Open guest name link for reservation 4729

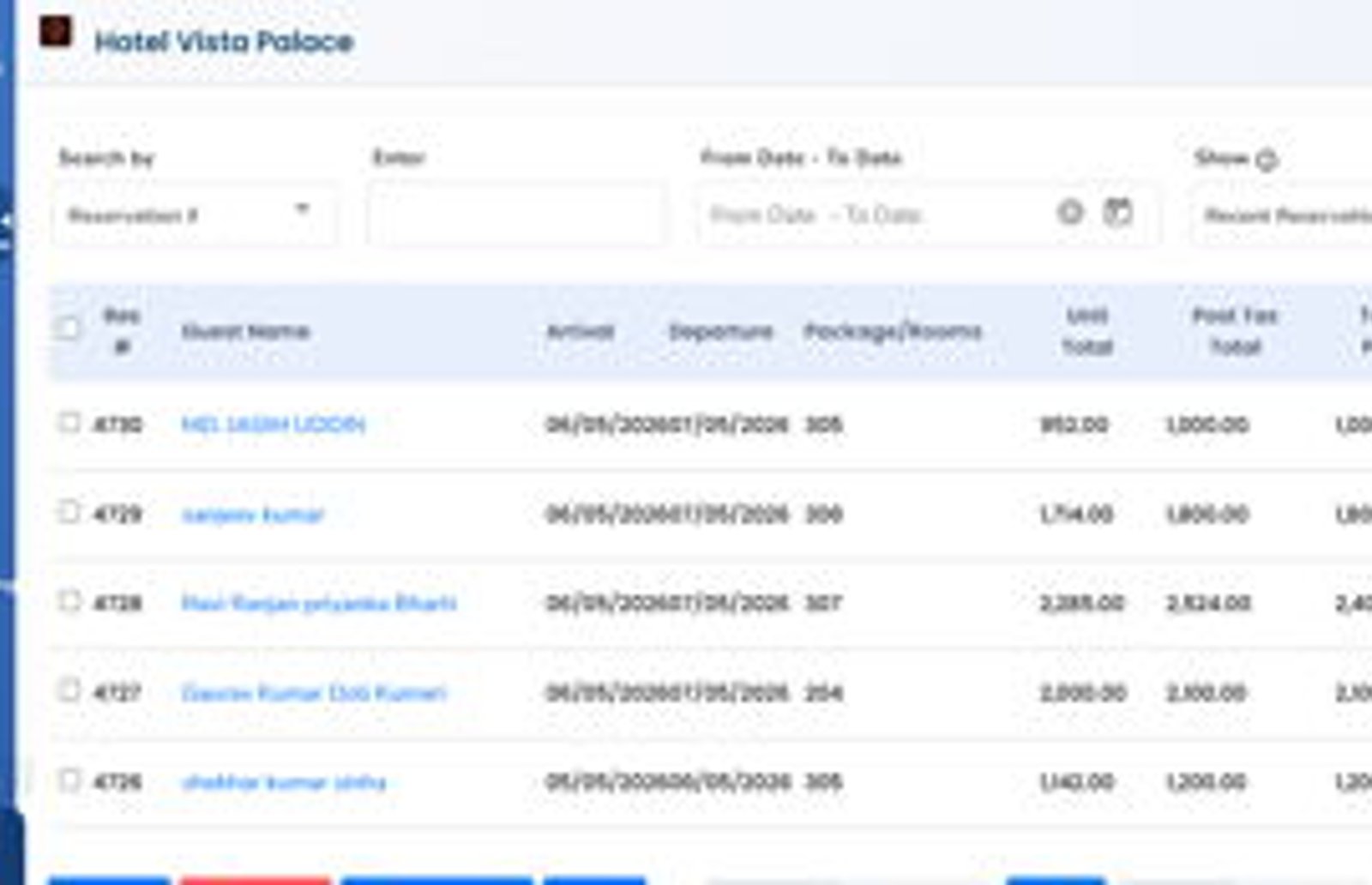(253, 515)
